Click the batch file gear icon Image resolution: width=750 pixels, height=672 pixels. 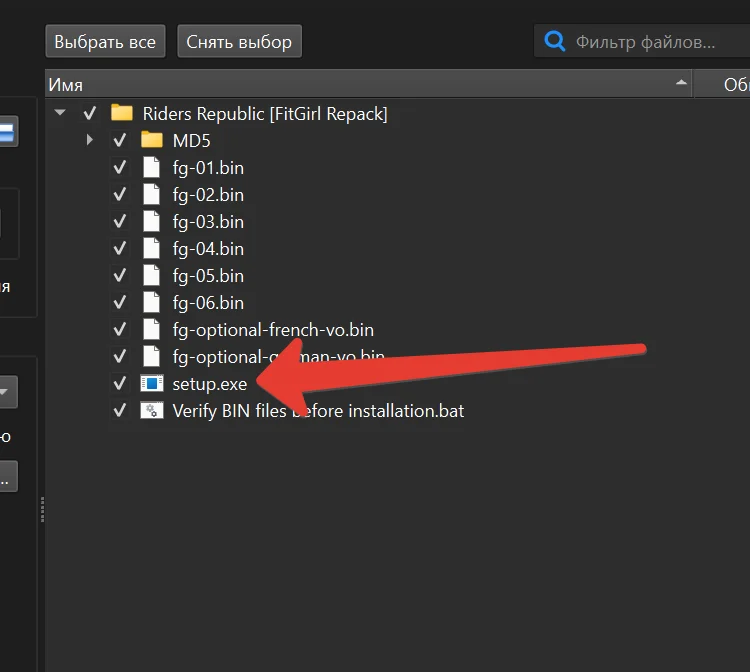tap(151, 410)
